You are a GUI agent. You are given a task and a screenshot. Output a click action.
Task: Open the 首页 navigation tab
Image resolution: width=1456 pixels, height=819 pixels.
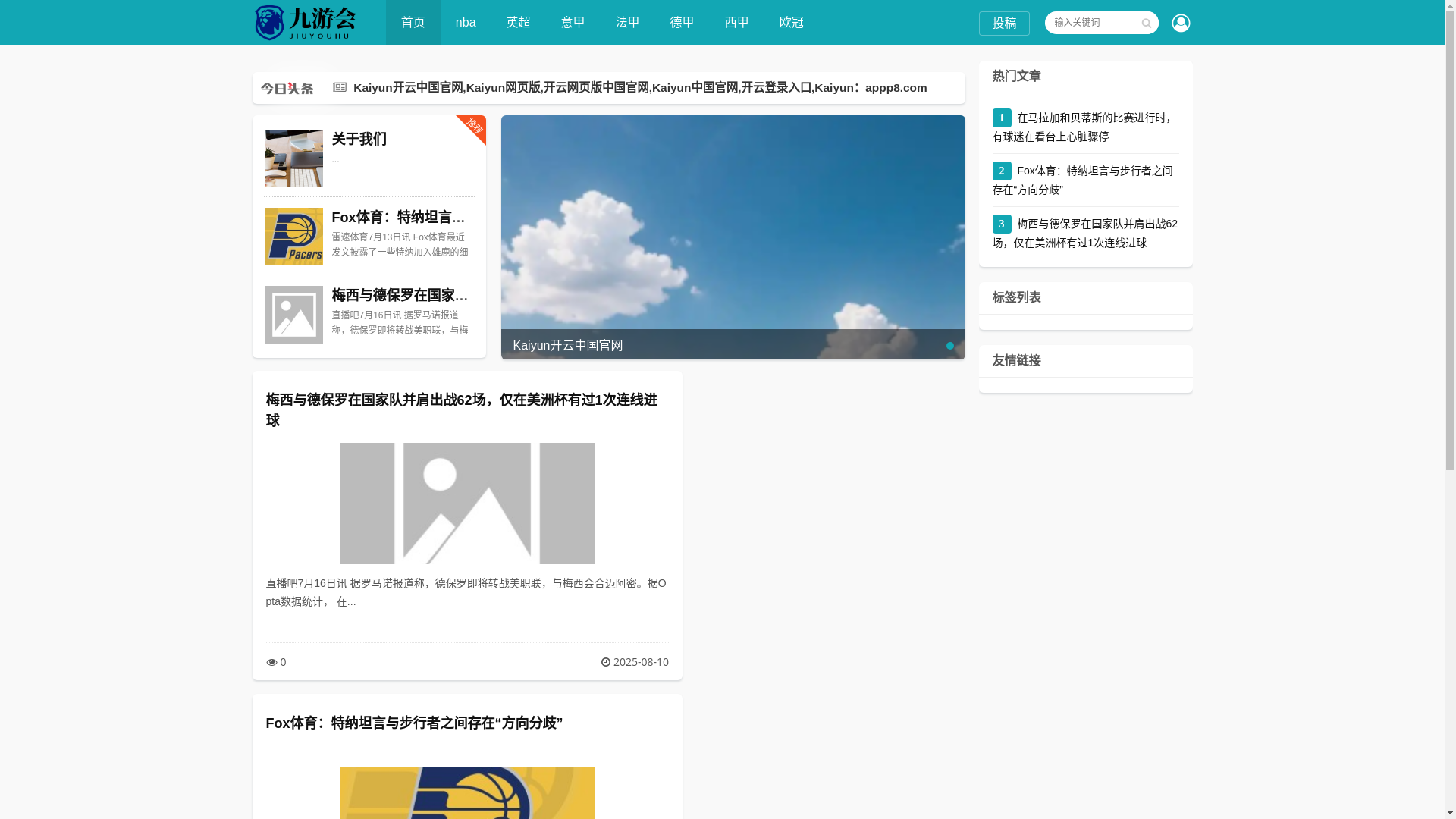tap(413, 23)
